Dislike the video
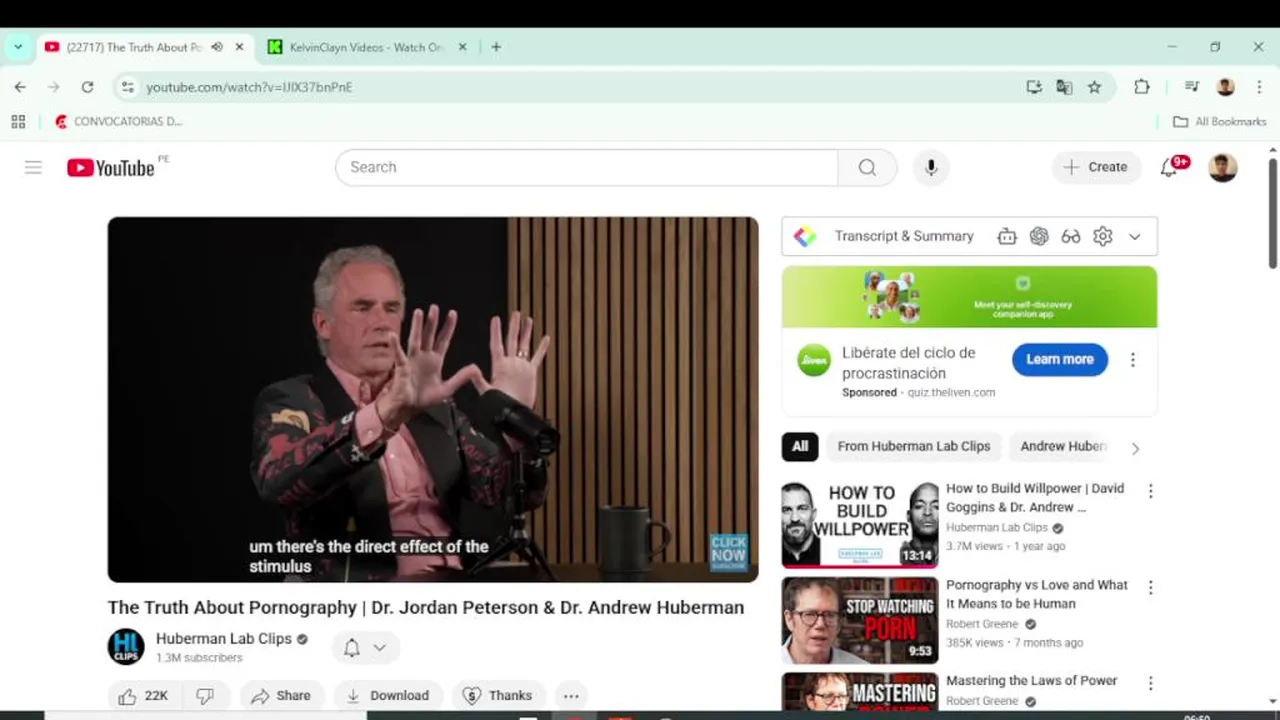The height and width of the screenshot is (720, 1280). pos(206,696)
